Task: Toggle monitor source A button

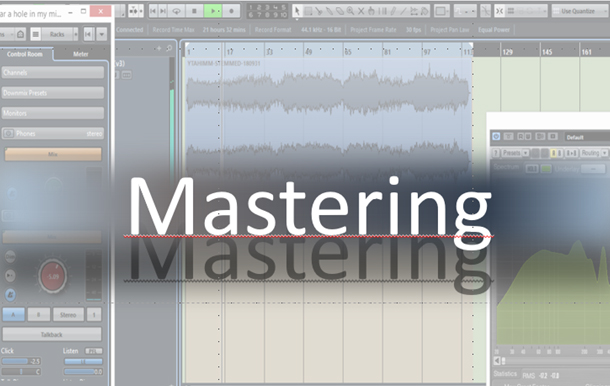Action: pyautogui.click(x=14, y=314)
